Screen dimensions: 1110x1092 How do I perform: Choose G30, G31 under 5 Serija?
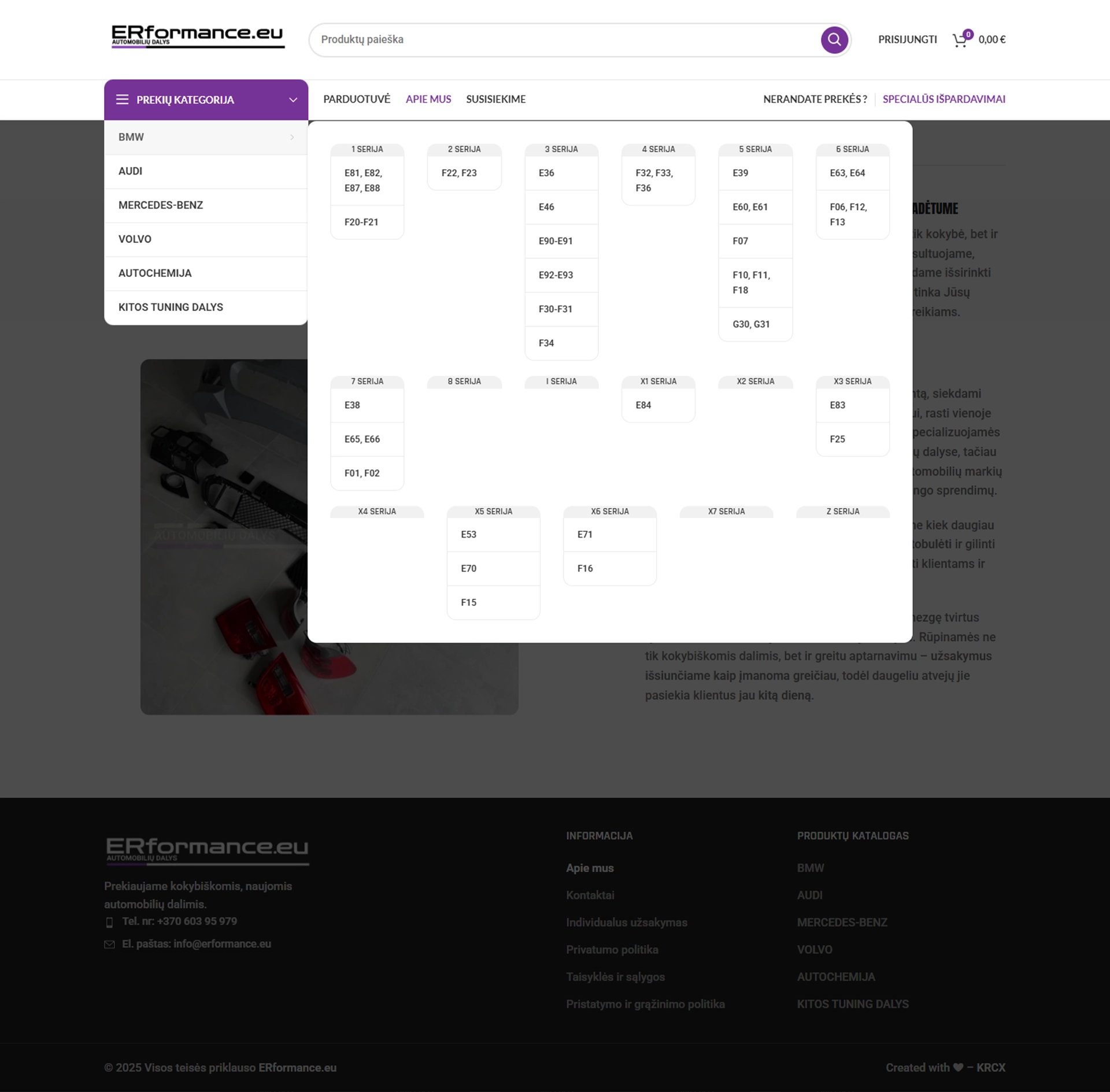click(756, 324)
